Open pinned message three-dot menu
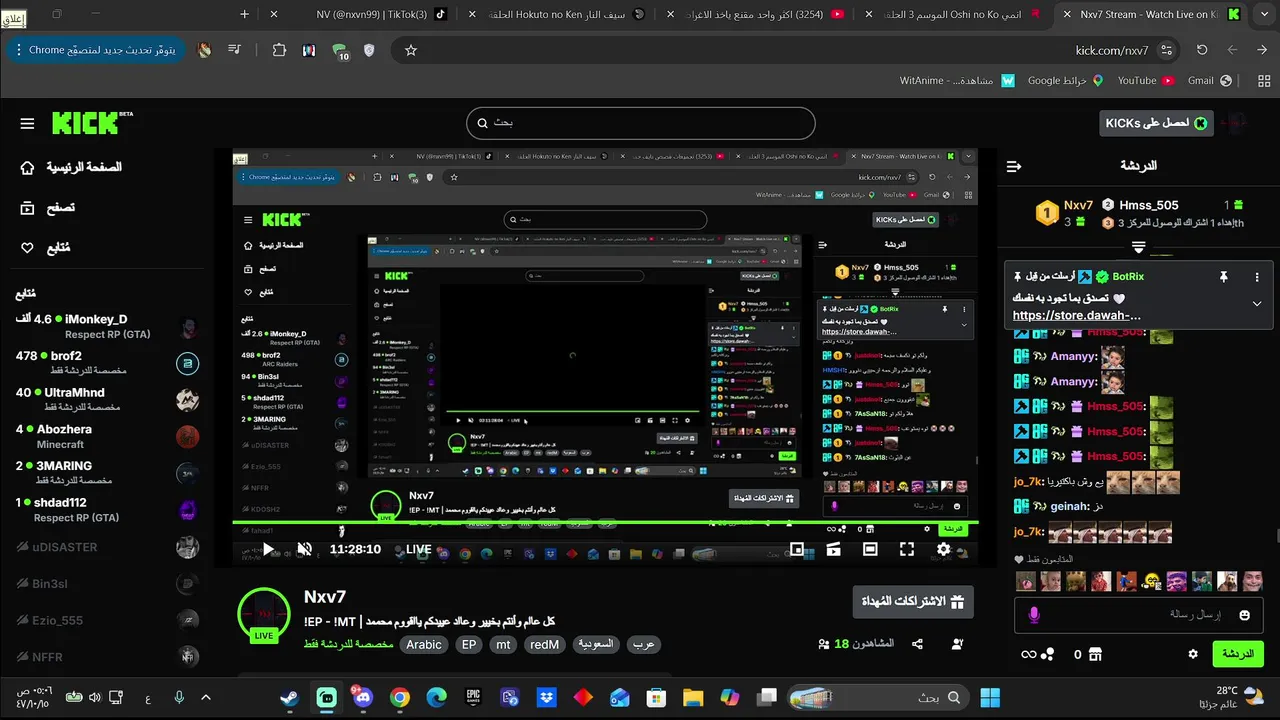This screenshot has height=720, width=1280. 1257,277
